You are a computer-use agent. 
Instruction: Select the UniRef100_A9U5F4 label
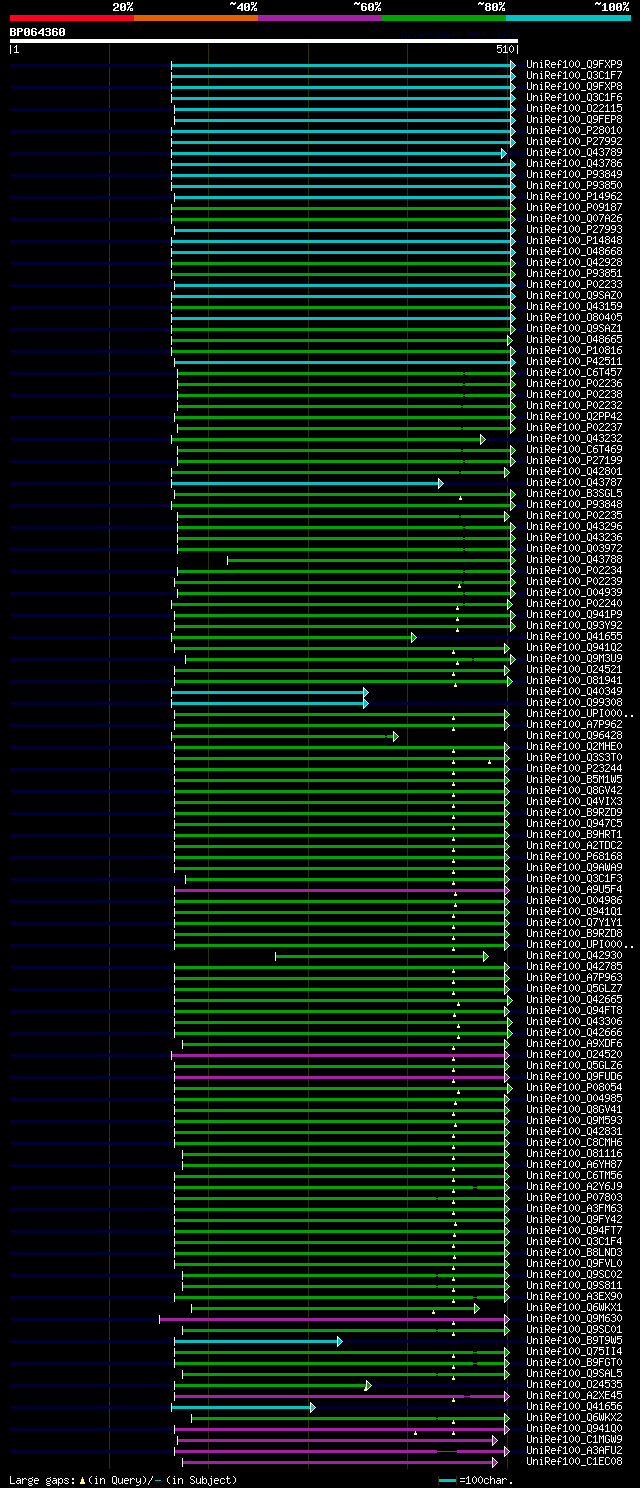(x=574, y=890)
